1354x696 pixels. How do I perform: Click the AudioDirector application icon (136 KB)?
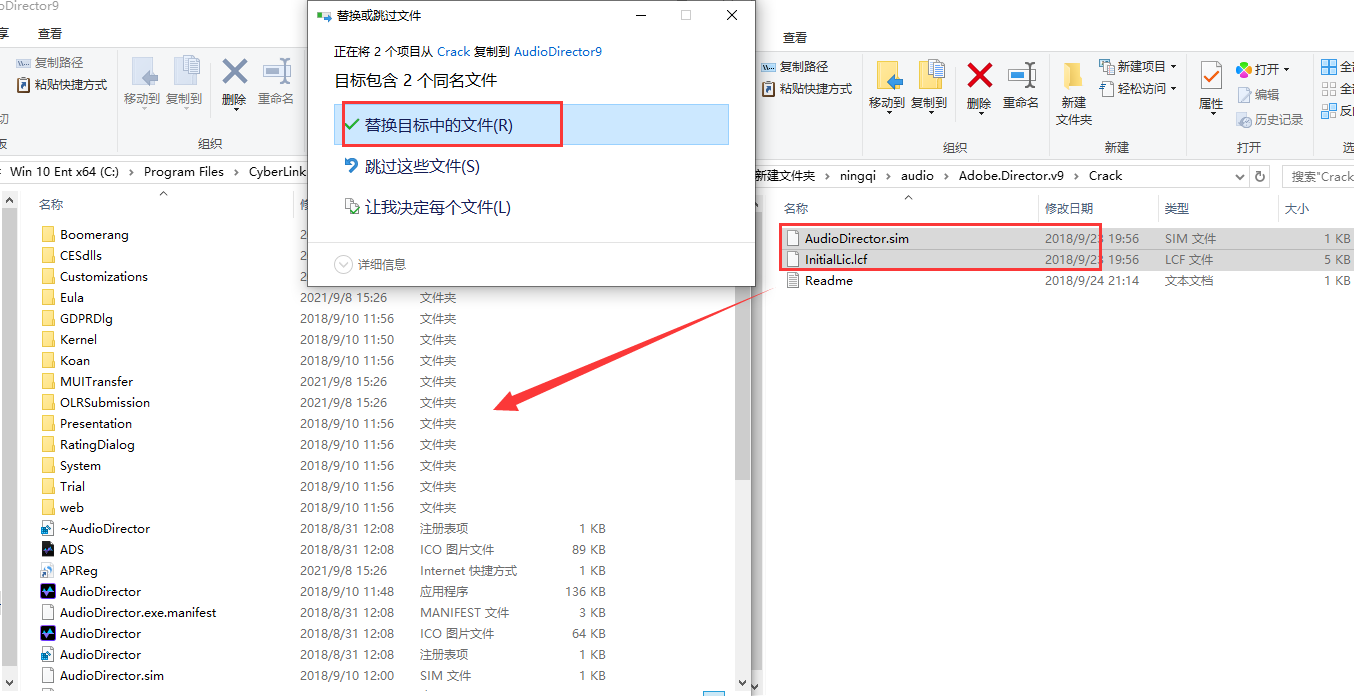48,591
